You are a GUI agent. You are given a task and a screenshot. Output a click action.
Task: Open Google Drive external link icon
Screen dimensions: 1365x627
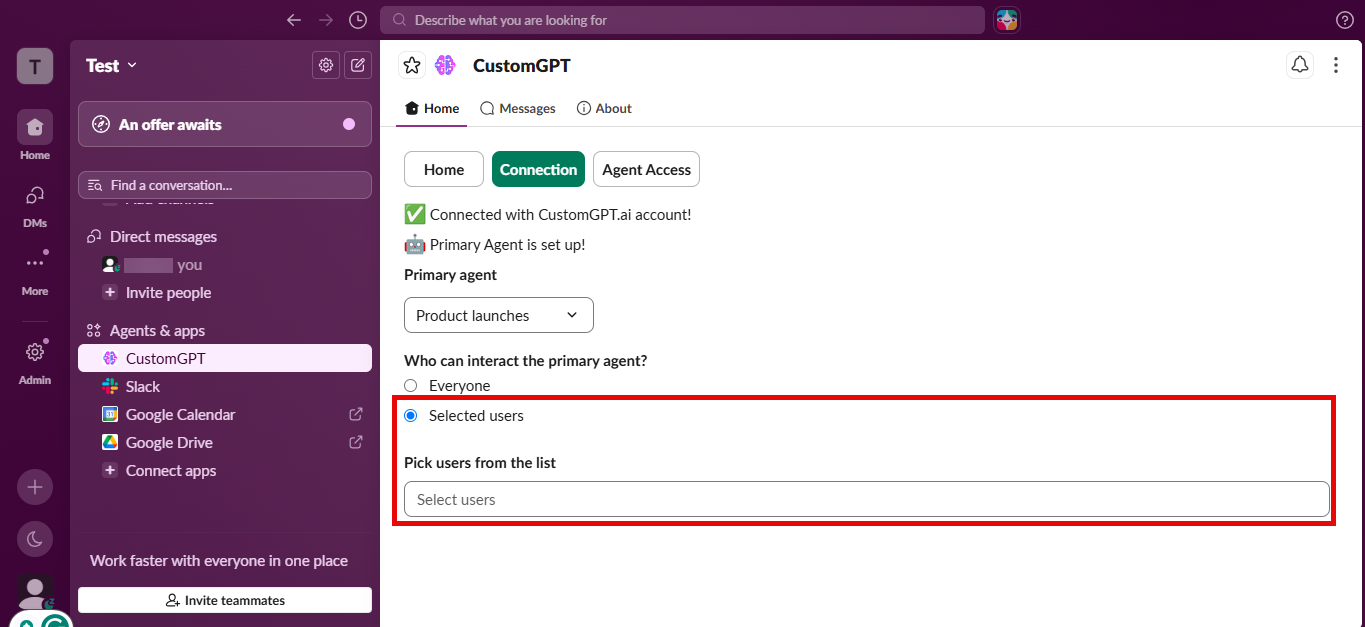pos(355,442)
